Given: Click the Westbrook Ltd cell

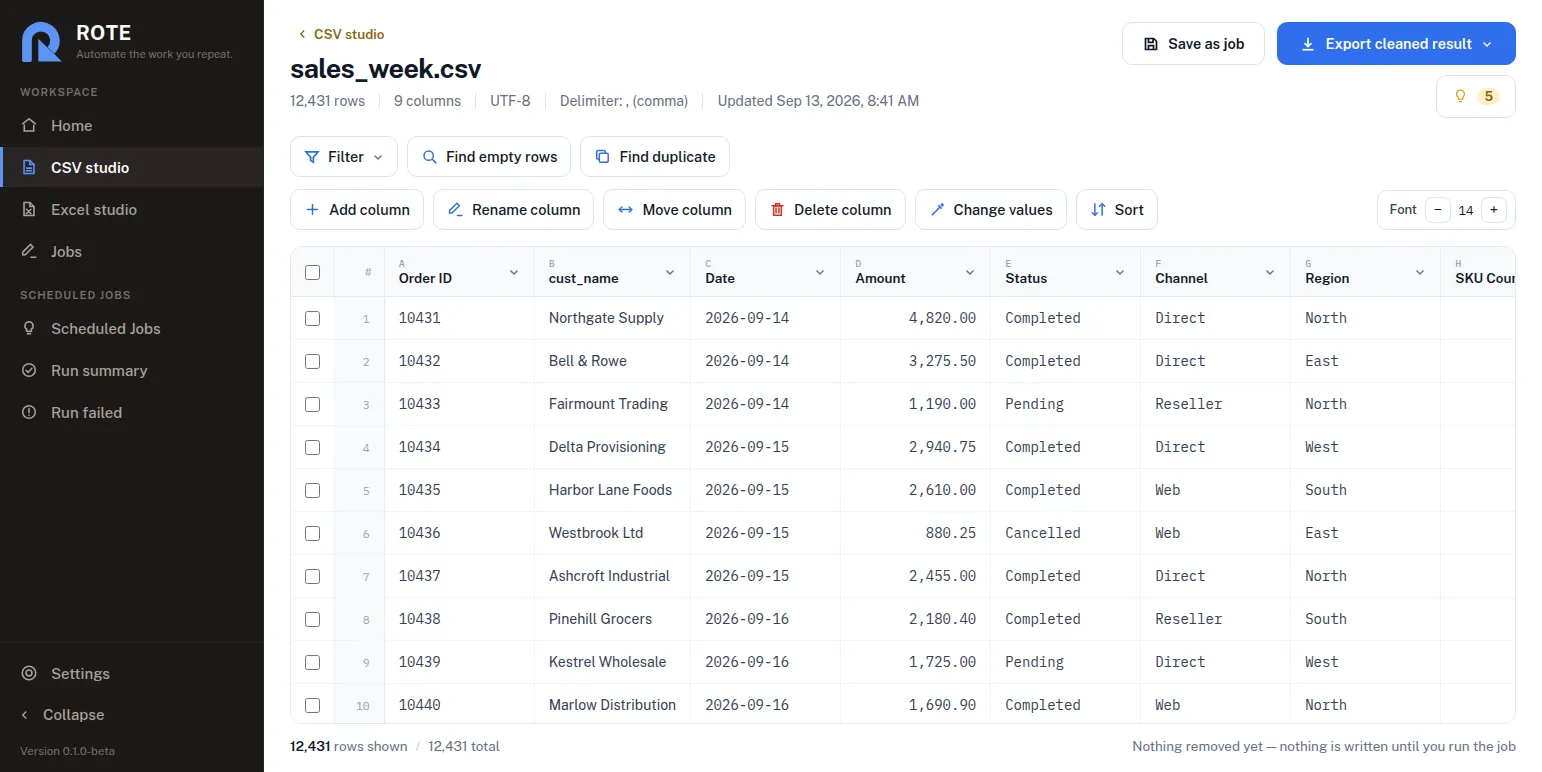Looking at the screenshot, I should 613,533.
